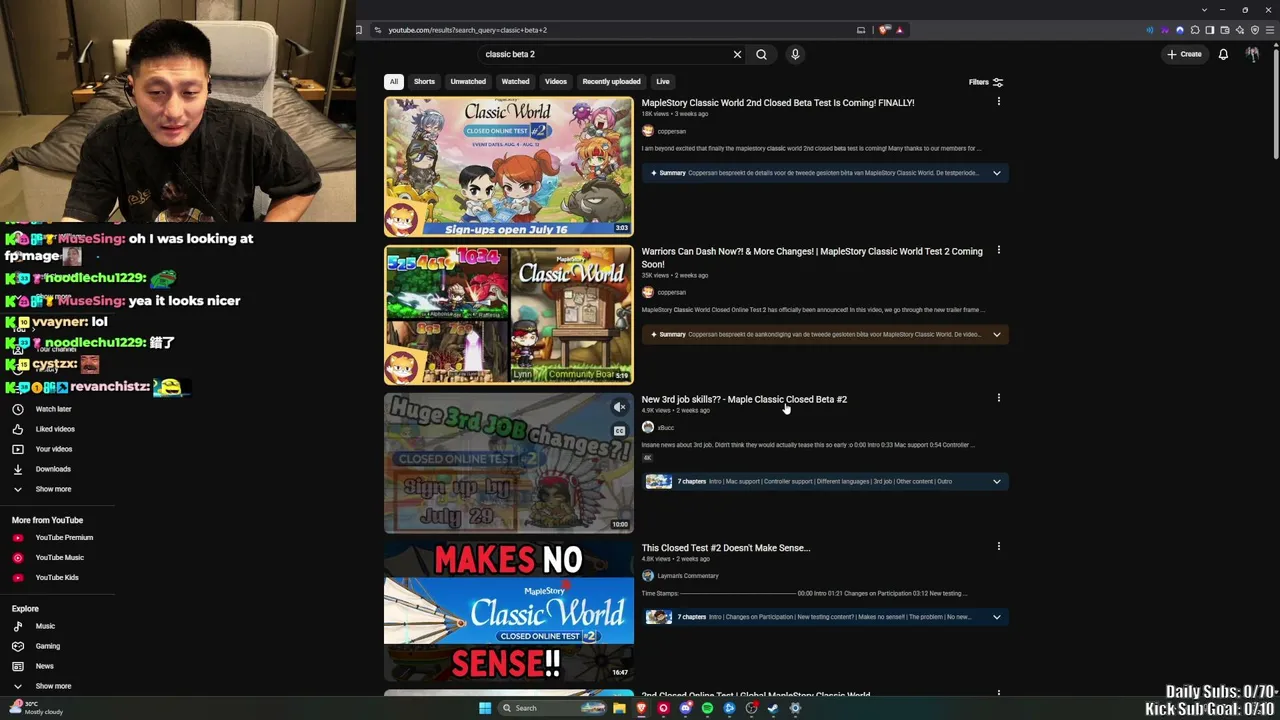Open Brave Wallet icon in toolbar

[x=1224, y=30]
